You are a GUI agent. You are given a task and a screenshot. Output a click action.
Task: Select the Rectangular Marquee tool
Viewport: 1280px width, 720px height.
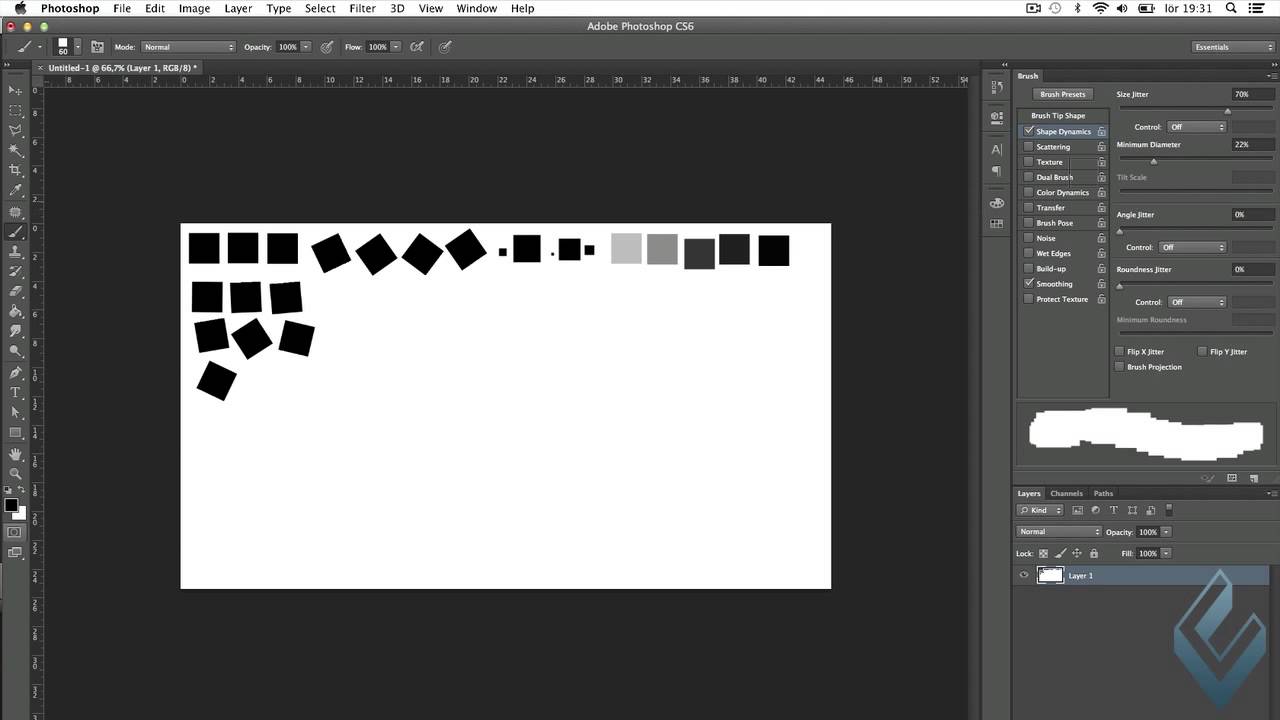pyautogui.click(x=15, y=111)
